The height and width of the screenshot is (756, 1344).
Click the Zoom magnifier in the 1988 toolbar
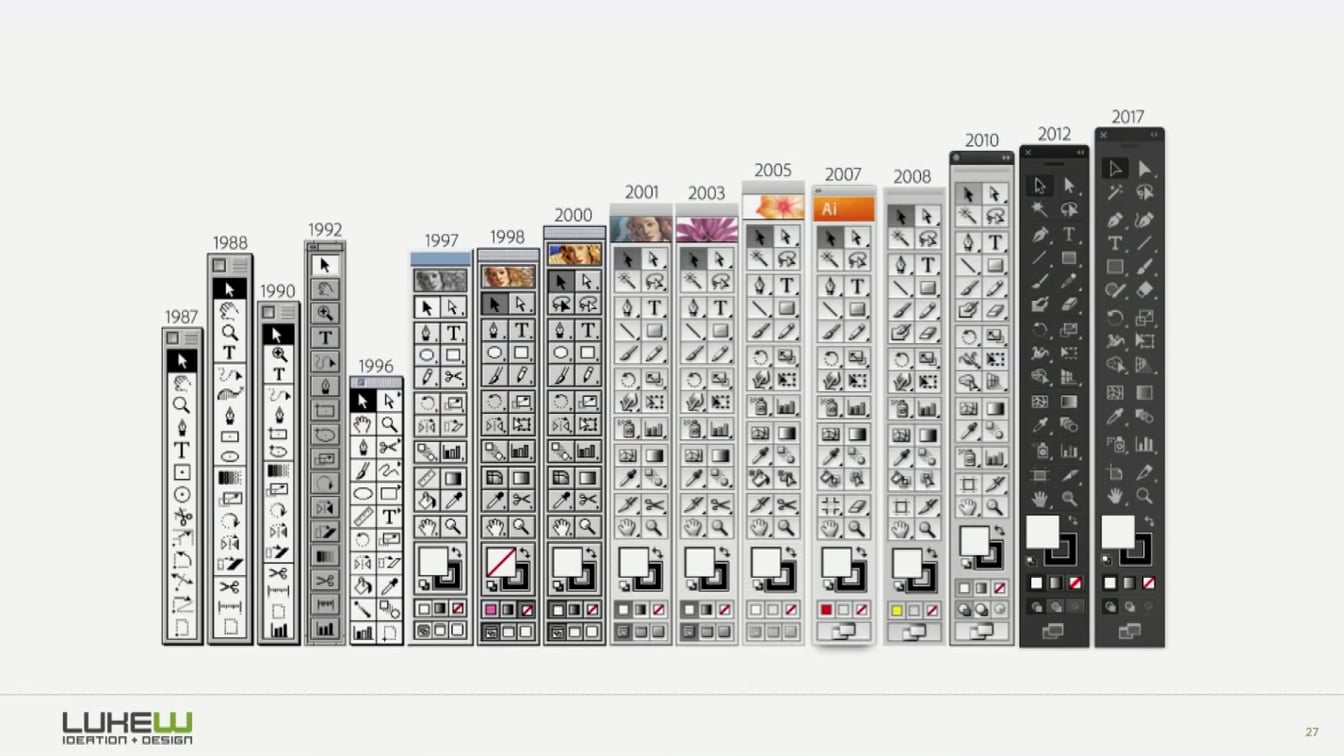click(230, 332)
